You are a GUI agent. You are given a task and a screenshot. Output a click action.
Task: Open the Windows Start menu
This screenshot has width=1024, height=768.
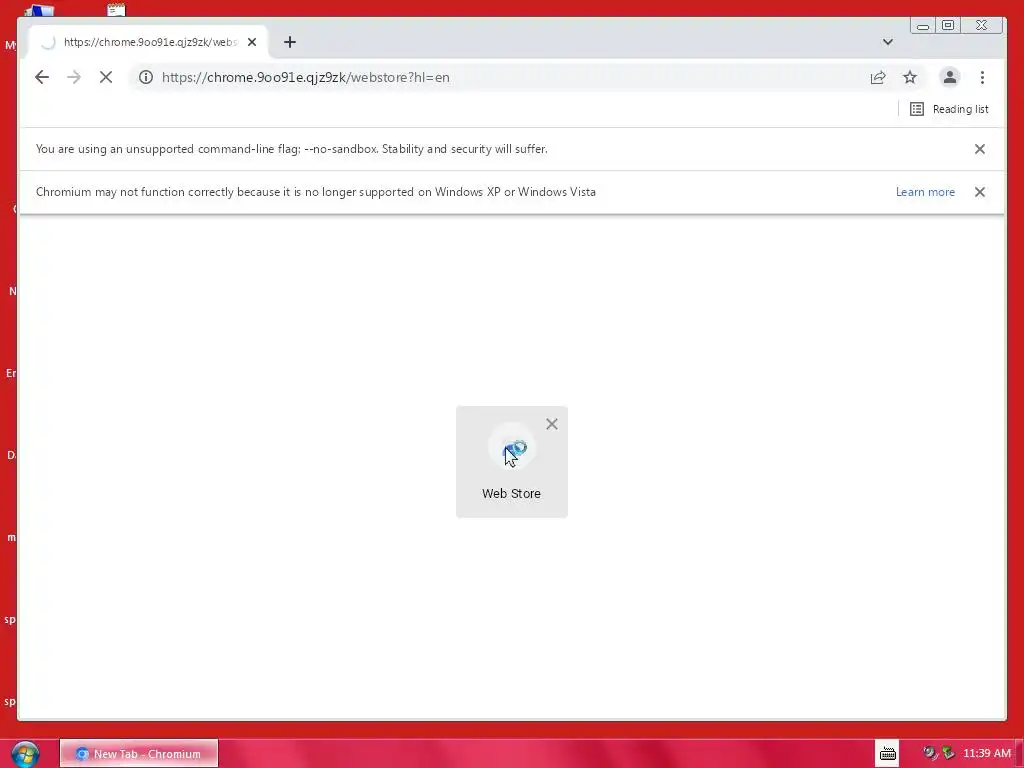coord(25,754)
